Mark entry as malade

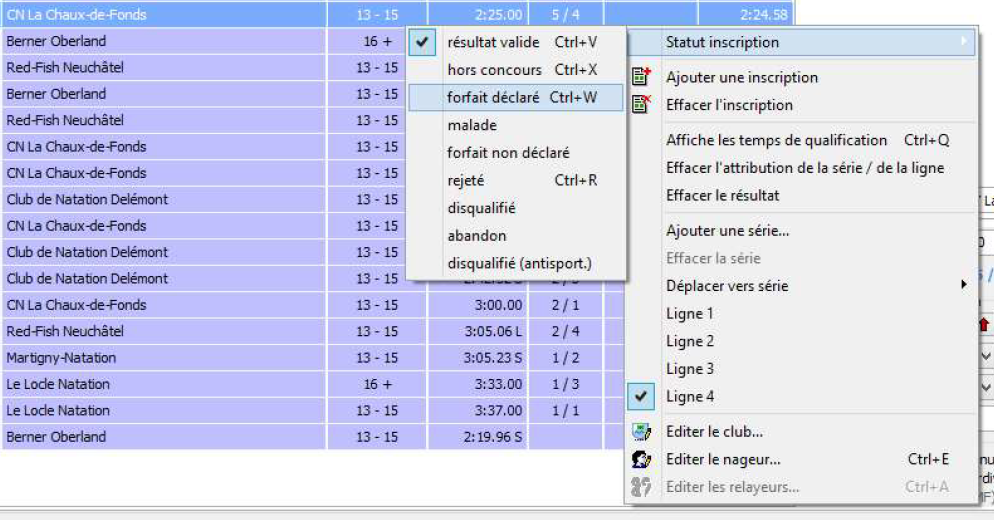472,125
